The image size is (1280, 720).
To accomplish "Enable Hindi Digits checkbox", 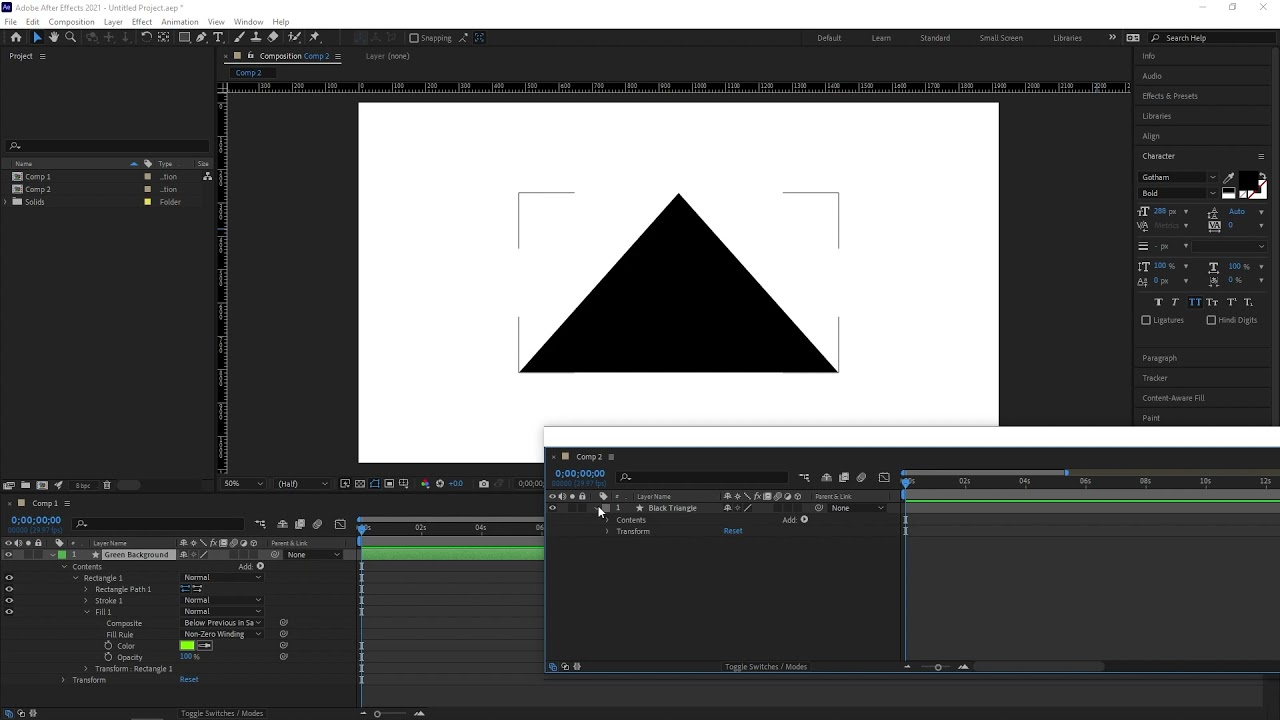I will (1211, 320).
